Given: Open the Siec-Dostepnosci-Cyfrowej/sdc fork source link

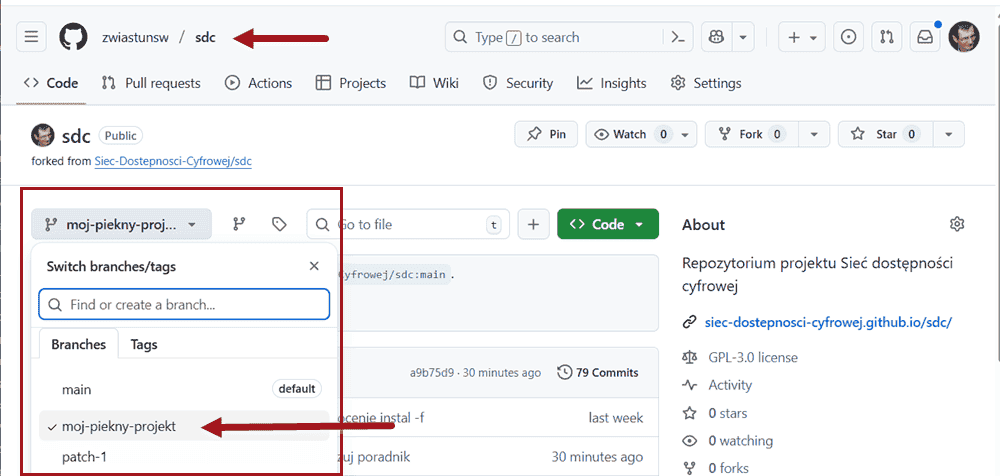Looking at the screenshot, I should click(172, 161).
